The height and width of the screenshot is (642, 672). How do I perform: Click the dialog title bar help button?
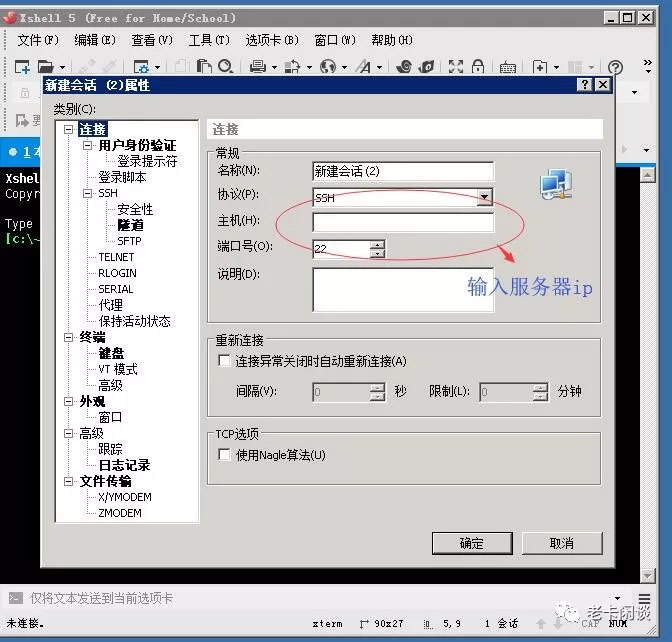[585, 85]
